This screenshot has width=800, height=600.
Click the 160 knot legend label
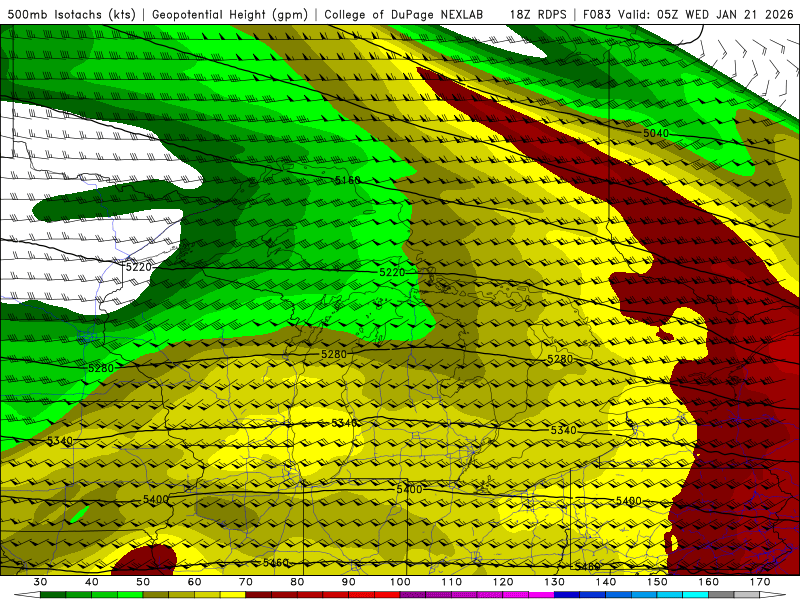pyautogui.click(x=709, y=582)
